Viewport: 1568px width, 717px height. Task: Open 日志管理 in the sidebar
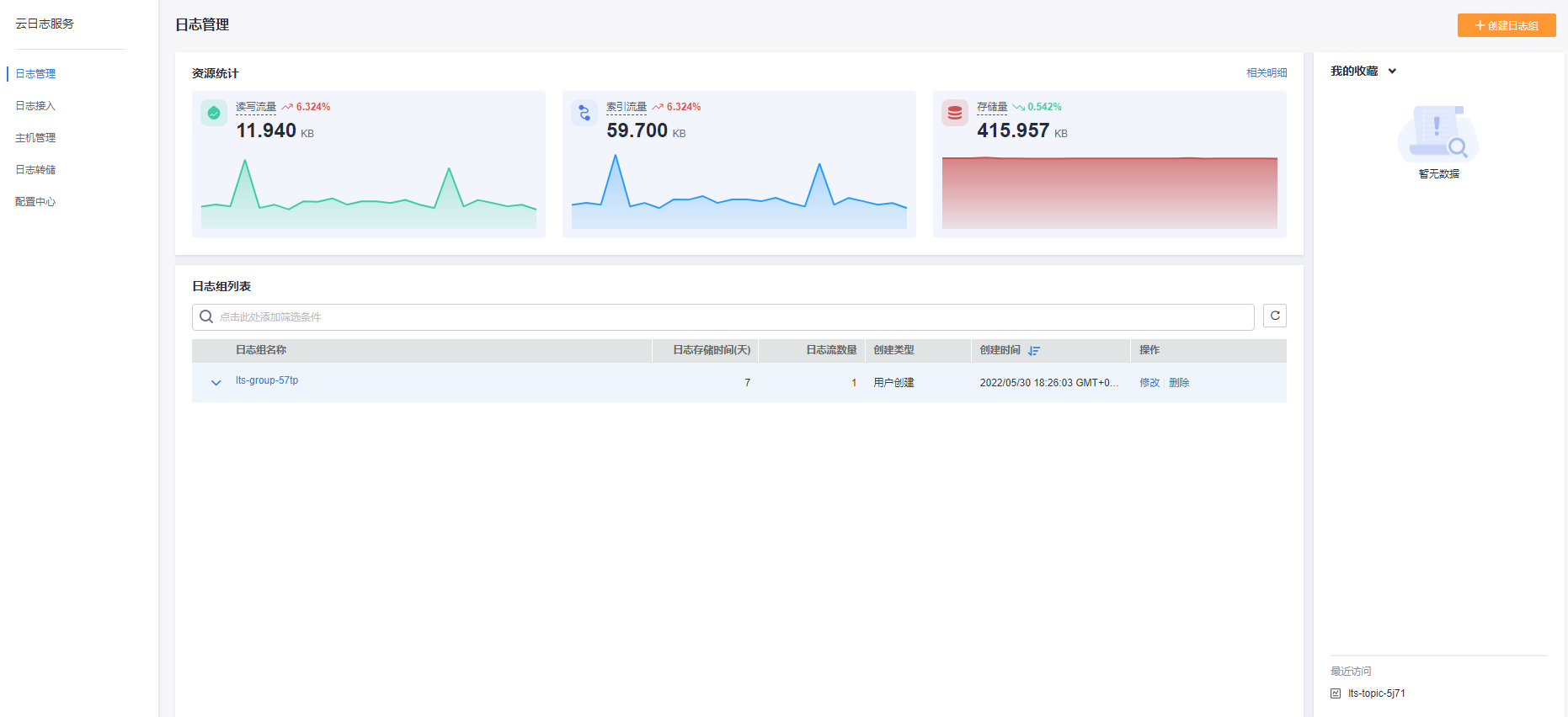point(35,74)
